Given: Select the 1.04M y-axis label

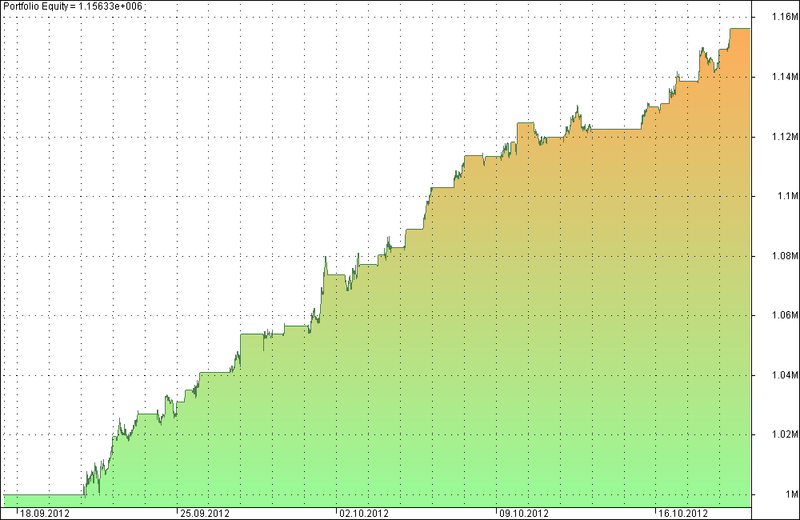Looking at the screenshot, I should tap(782, 376).
